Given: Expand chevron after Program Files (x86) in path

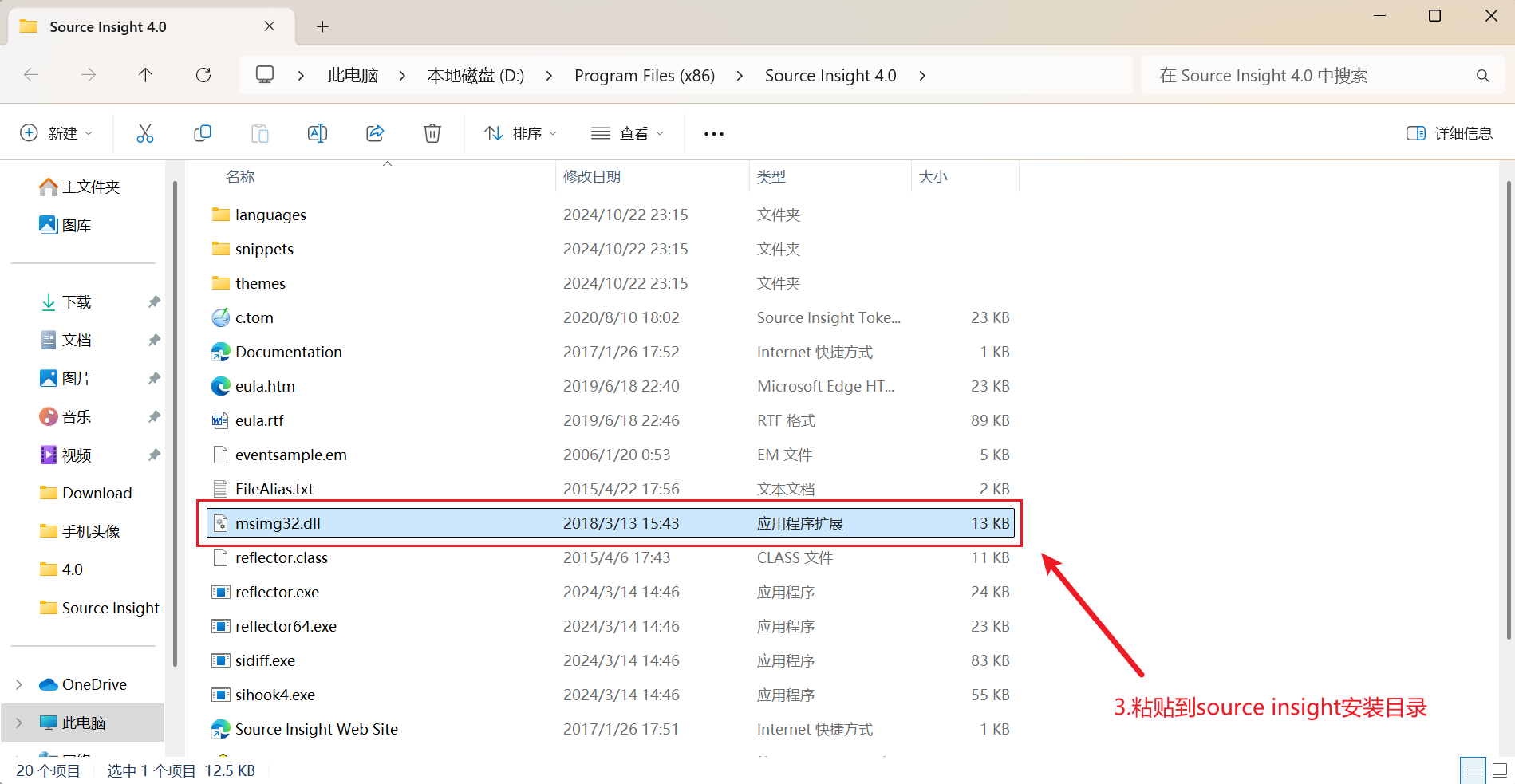Looking at the screenshot, I should click(x=740, y=76).
